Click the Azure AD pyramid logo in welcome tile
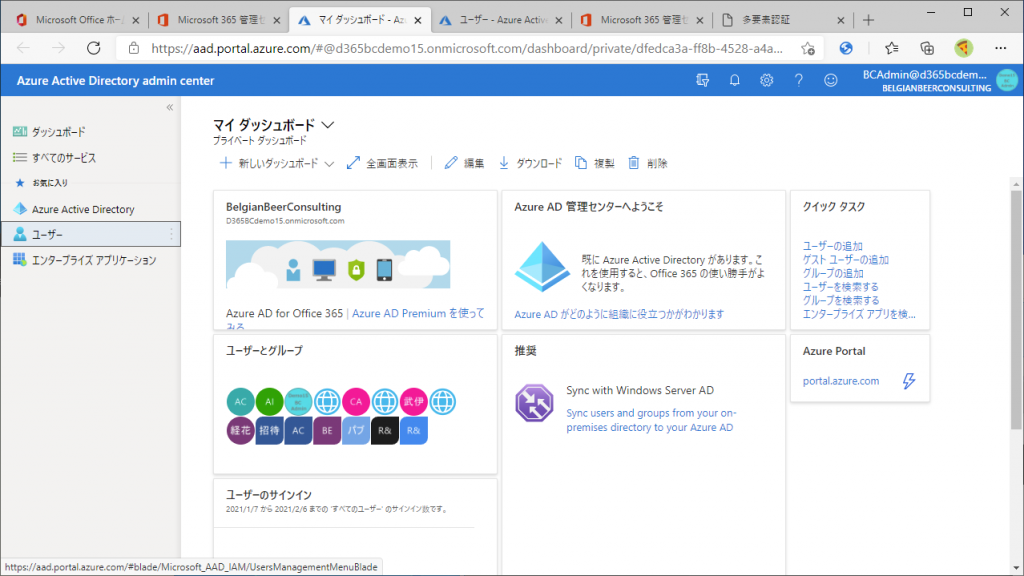 point(542,266)
